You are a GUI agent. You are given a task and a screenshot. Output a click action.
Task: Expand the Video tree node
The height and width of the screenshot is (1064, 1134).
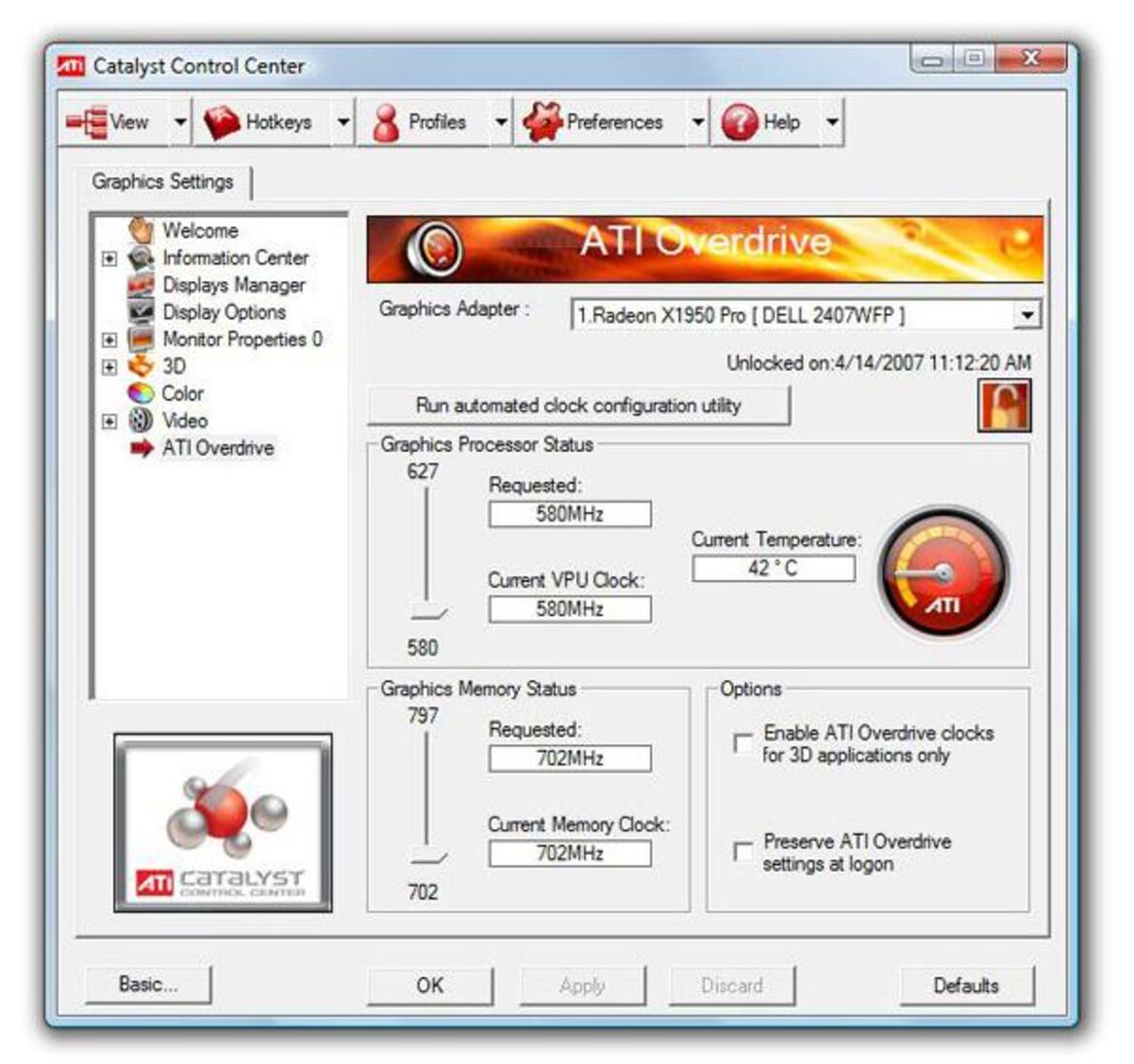110,421
